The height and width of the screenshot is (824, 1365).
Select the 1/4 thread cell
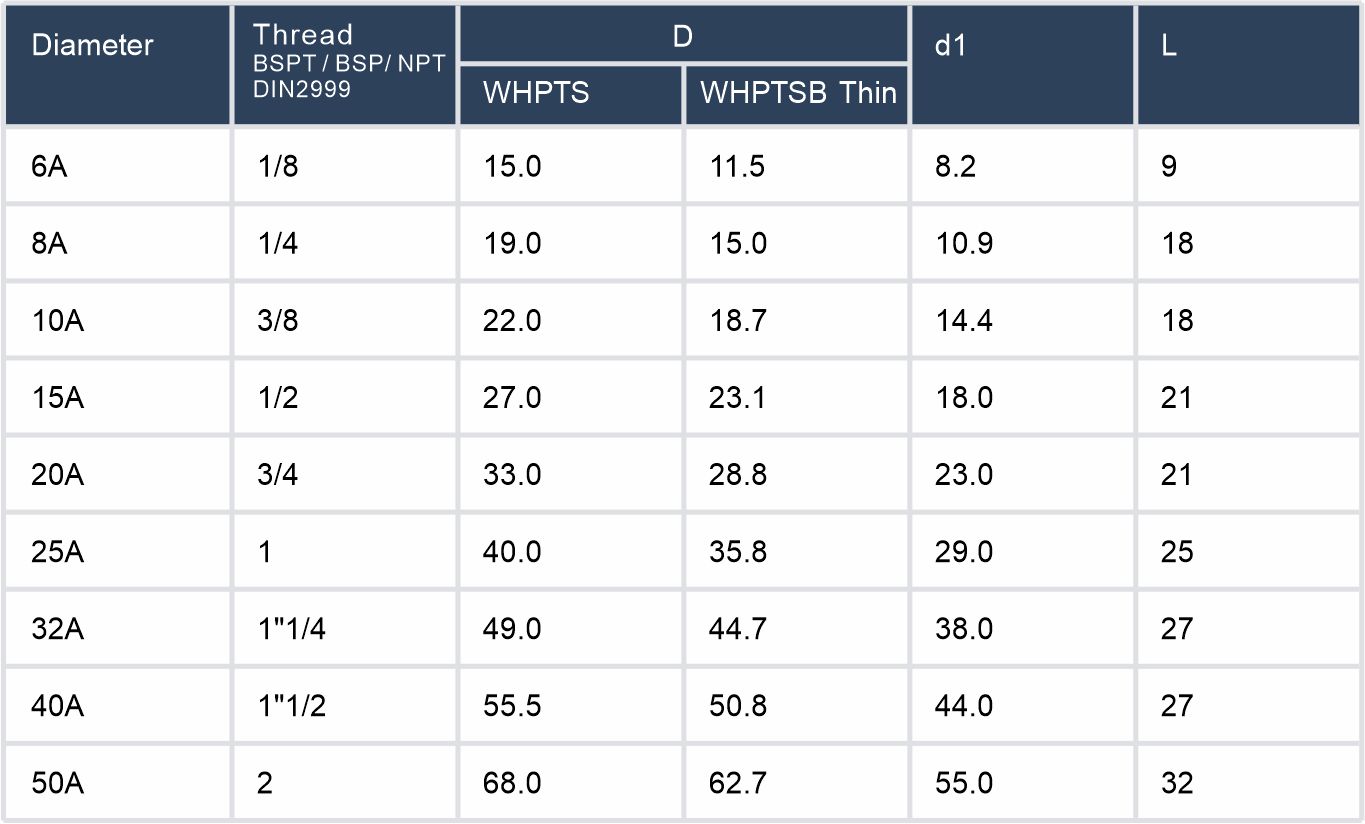279,243
